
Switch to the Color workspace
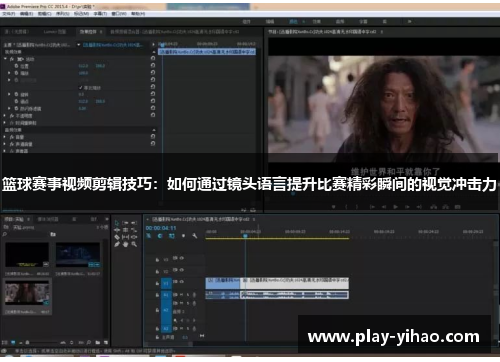[x=293, y=21]
